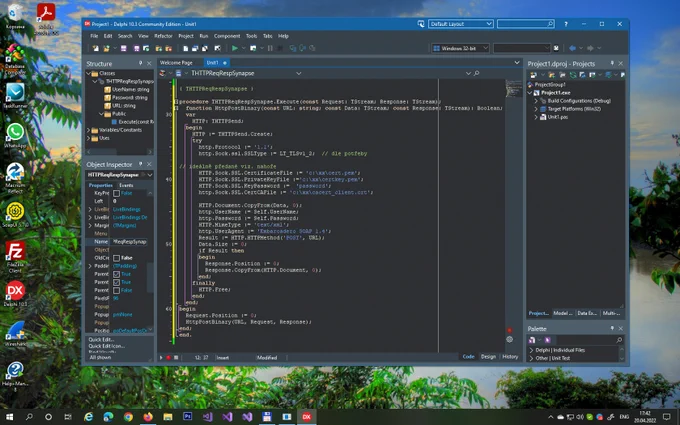Viewport: 680px width, 425px height.
Task: Open the Delphi DX icon in Windows taskbar
Action: pyautogui.click(x=307, y=417)
